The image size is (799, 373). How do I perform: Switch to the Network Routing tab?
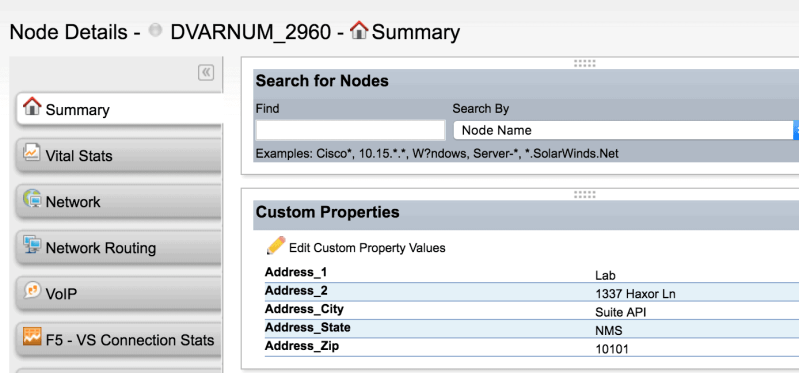point(119,248)
